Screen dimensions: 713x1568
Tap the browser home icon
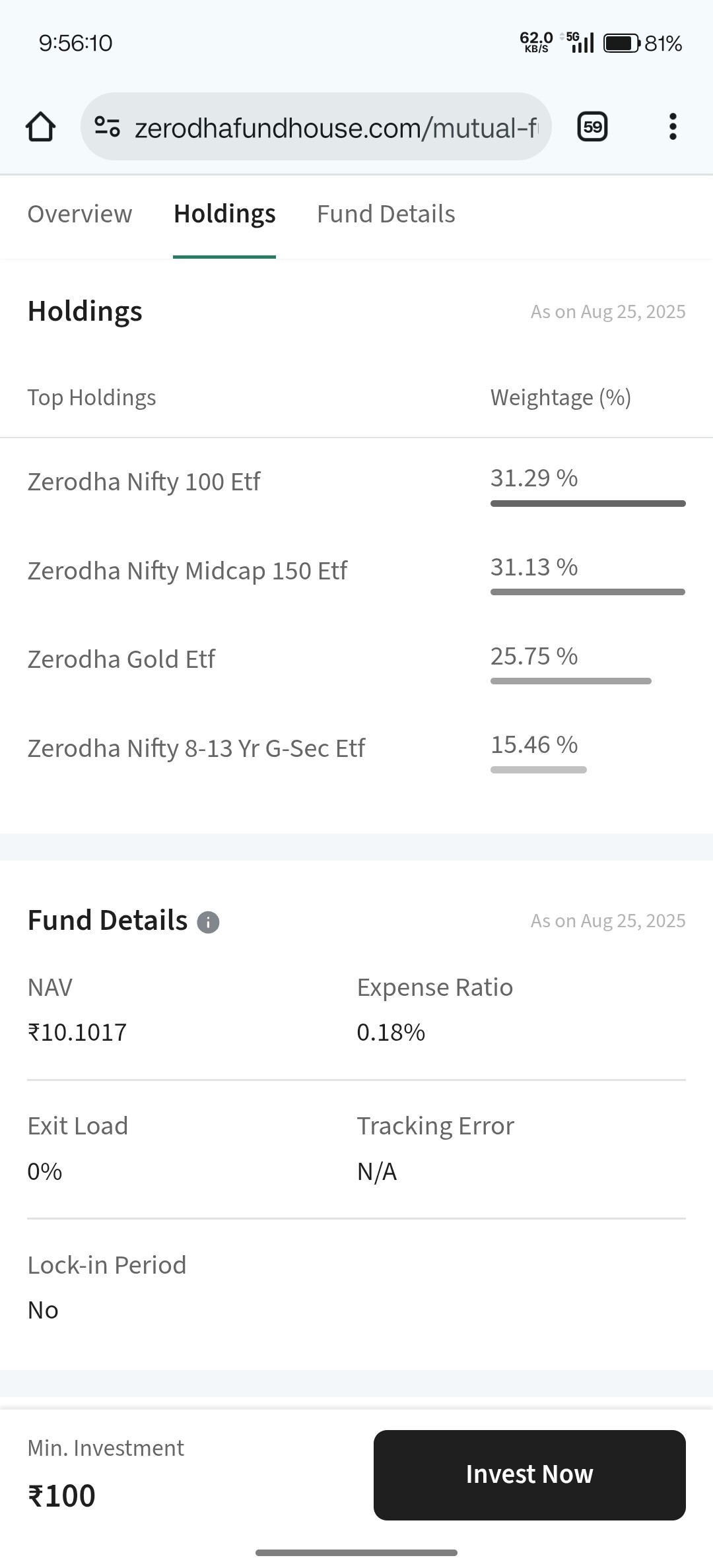pyautogui.click(x=40, y=127)
